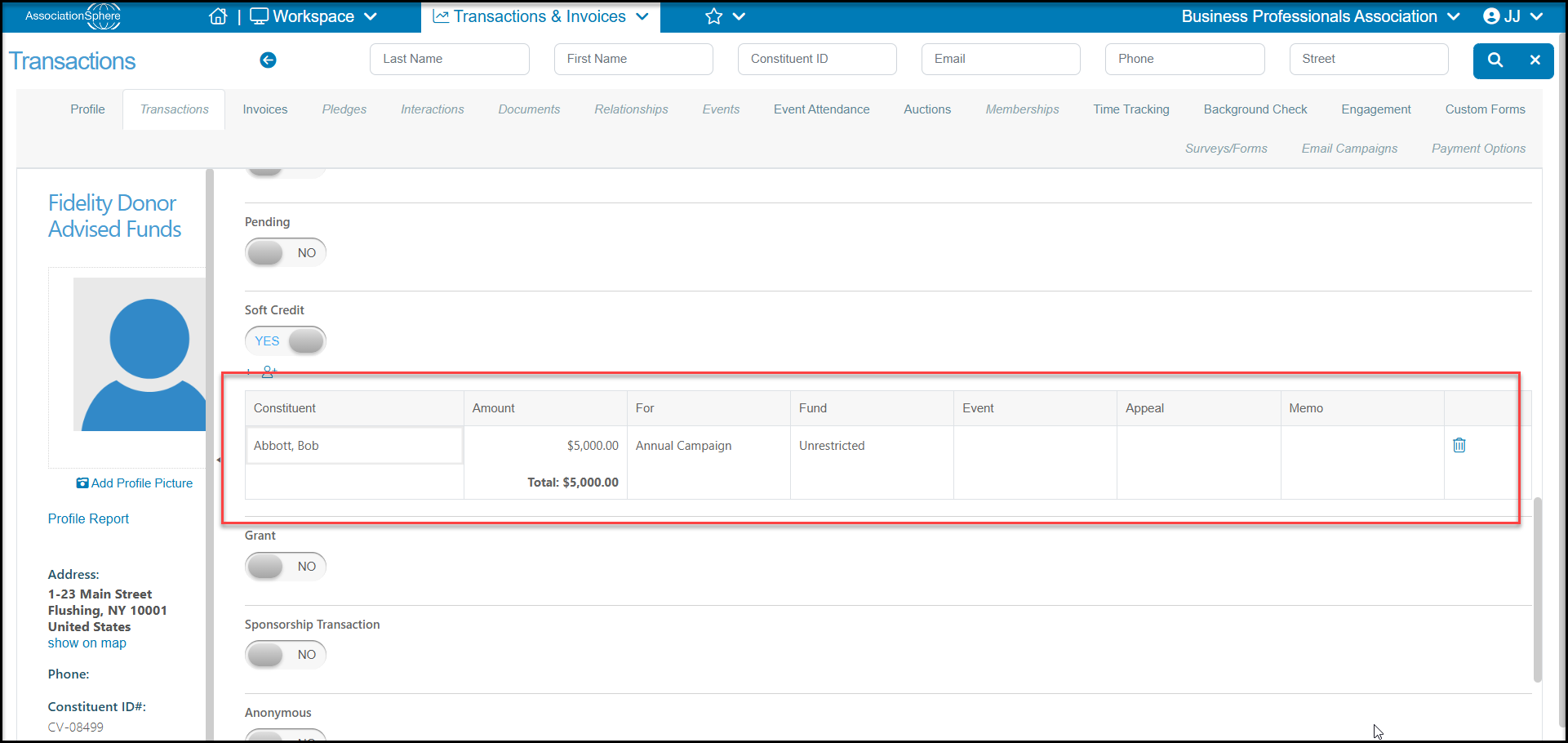This screenshot has height=743, width=1568.
Task: Click the add soft credit person icon
Action: point(269,371)
